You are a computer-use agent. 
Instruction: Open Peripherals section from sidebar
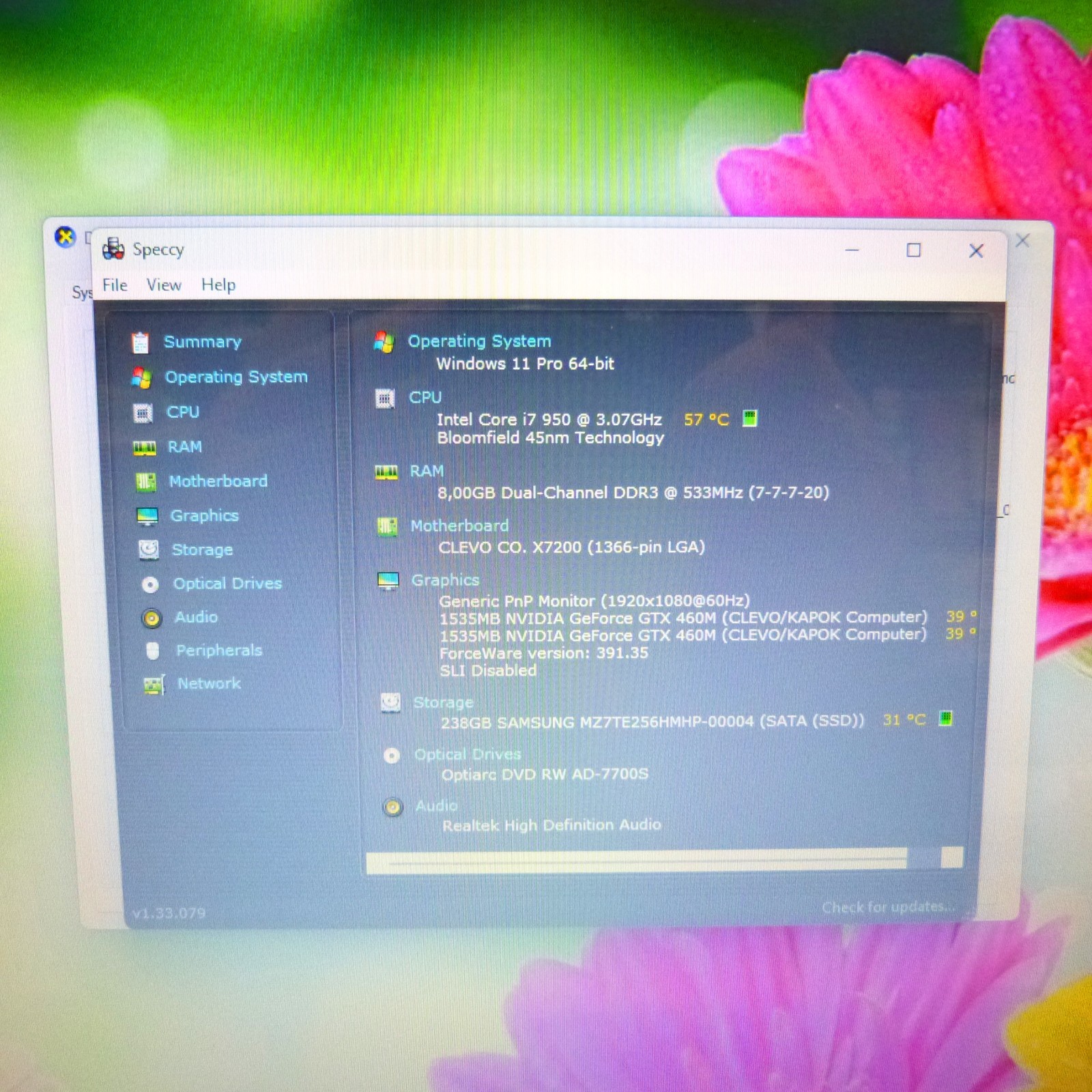tap(219, 650)
